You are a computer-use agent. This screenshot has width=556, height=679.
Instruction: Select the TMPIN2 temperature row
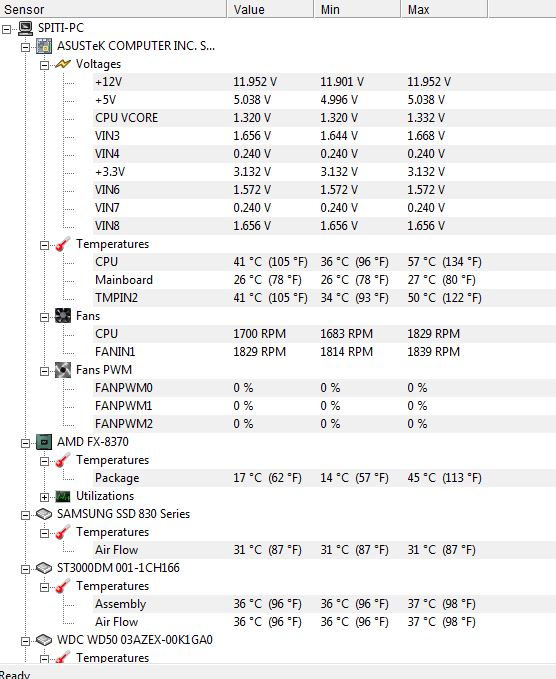pos(324,298)
